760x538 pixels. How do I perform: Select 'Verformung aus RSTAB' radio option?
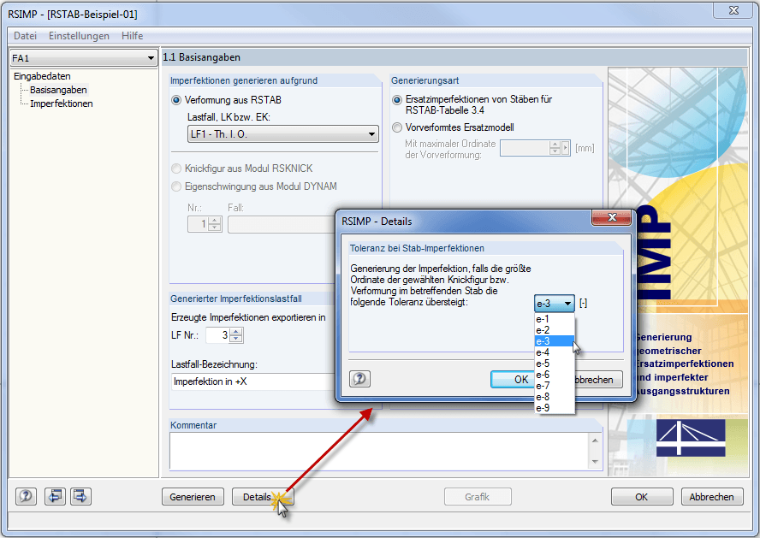point(176,100)
